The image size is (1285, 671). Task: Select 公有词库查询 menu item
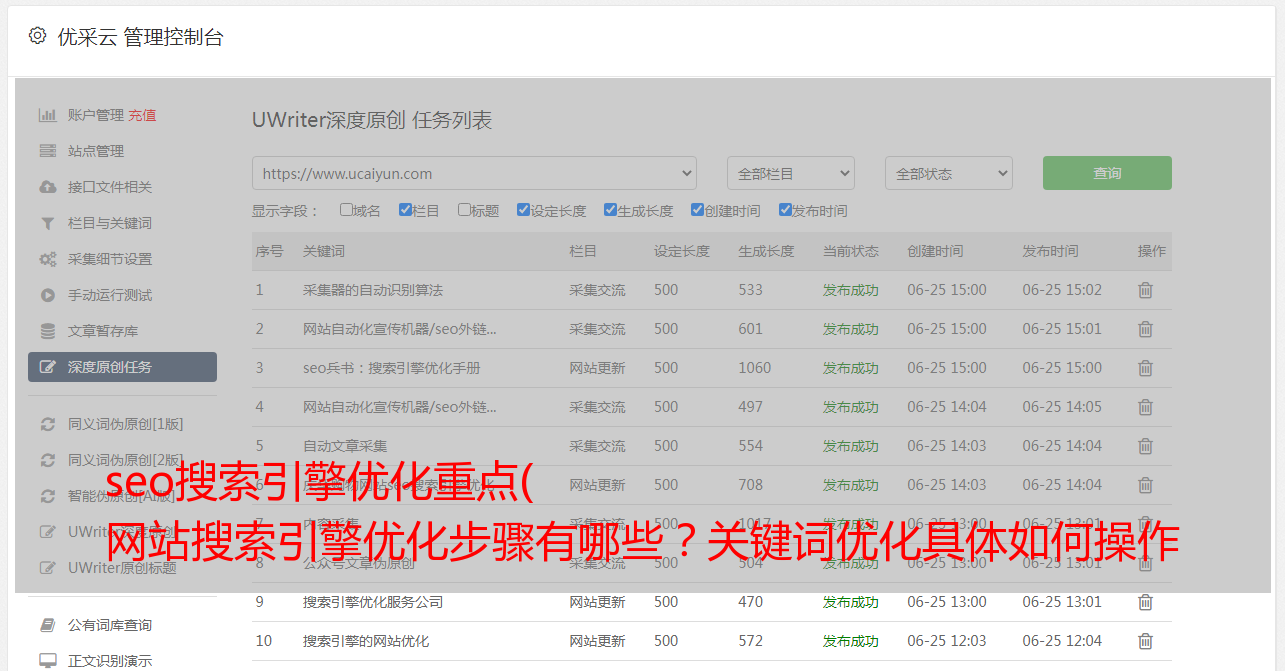coord(110,625)
